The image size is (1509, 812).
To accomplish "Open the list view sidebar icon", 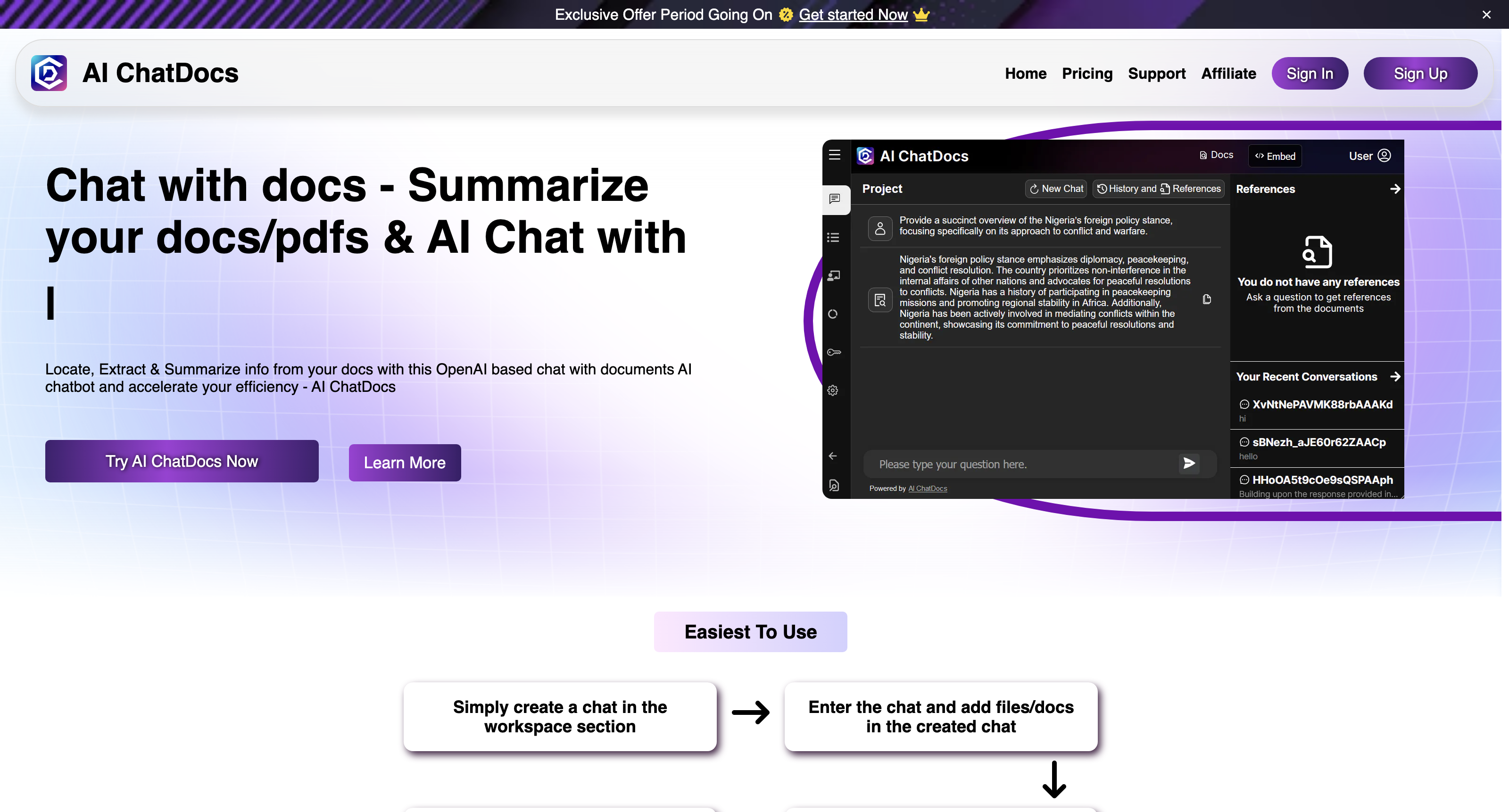I will 834,237.
